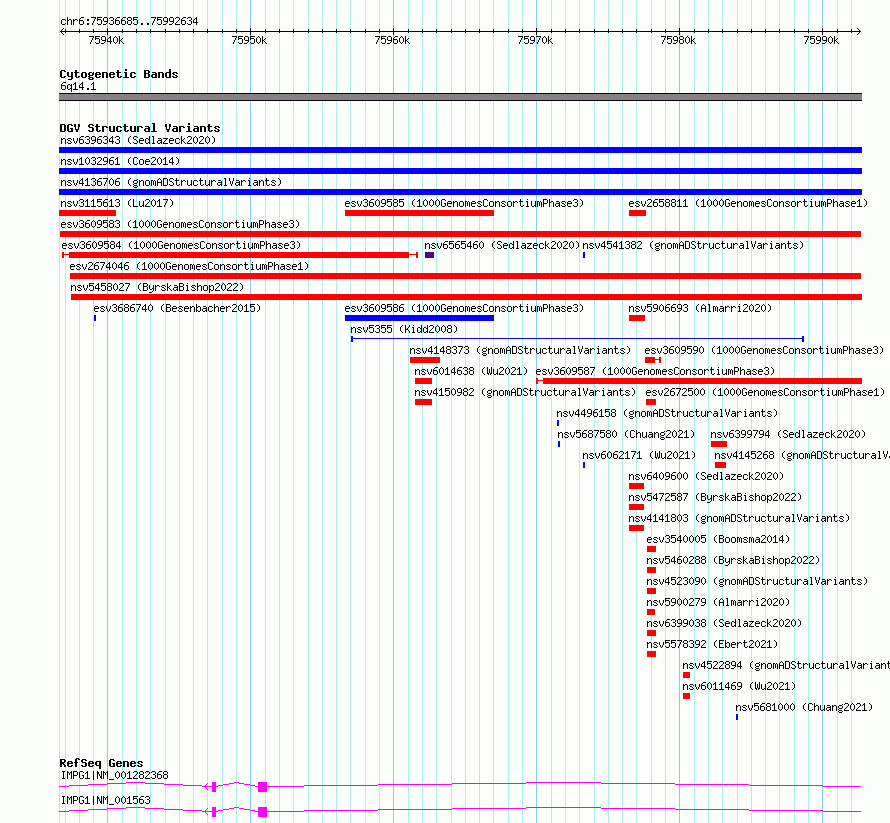Open nsv4136706 (gnomADStructuralVariants) entry
The width and height of the screenshot is (890, 823).
[171, 182]
